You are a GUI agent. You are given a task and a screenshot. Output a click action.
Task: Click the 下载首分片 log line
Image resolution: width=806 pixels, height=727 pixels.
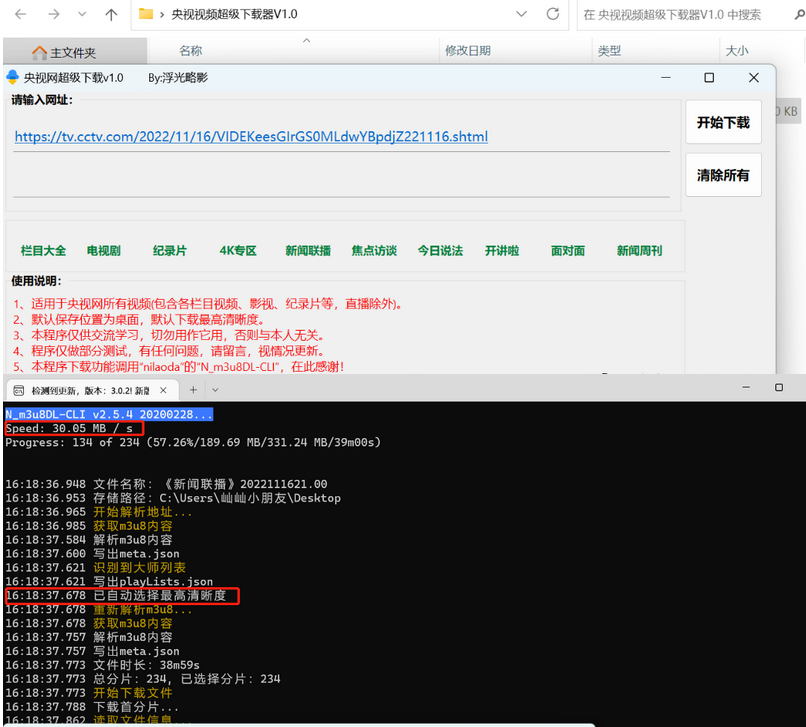(x=93, y=706)
